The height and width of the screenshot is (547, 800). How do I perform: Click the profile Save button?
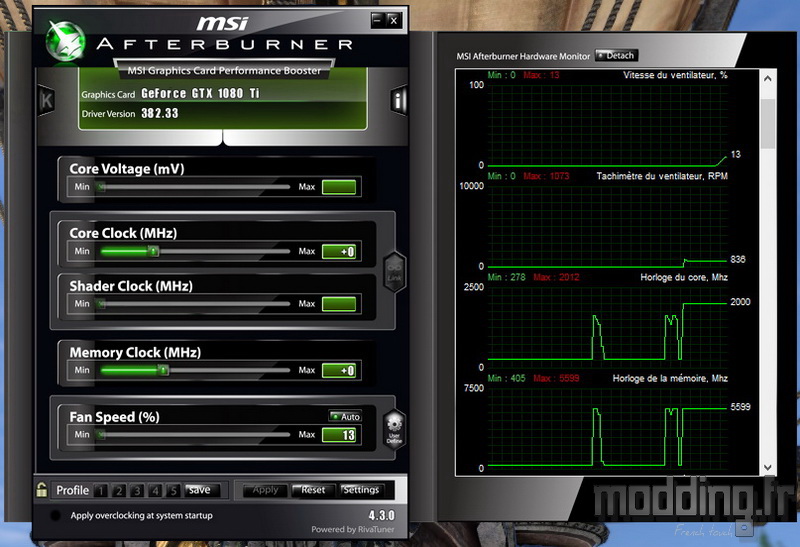202,490
